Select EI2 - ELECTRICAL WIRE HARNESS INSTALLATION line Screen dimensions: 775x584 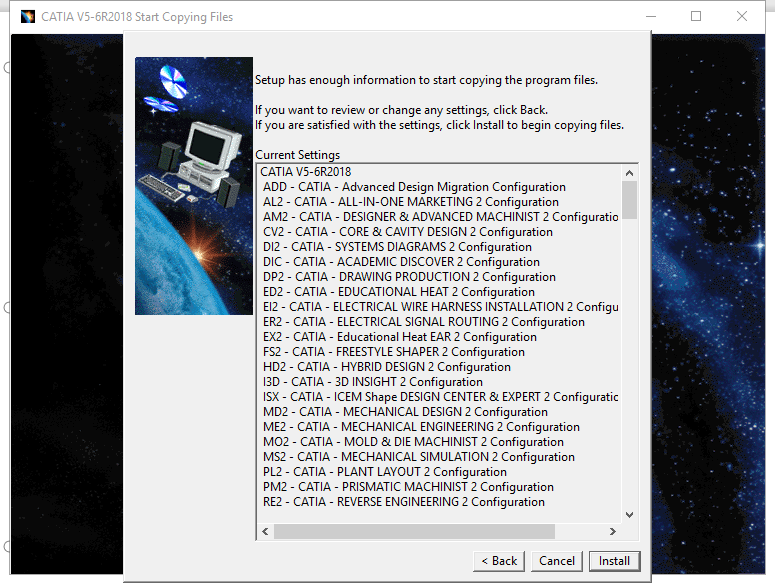click(440, 307)
